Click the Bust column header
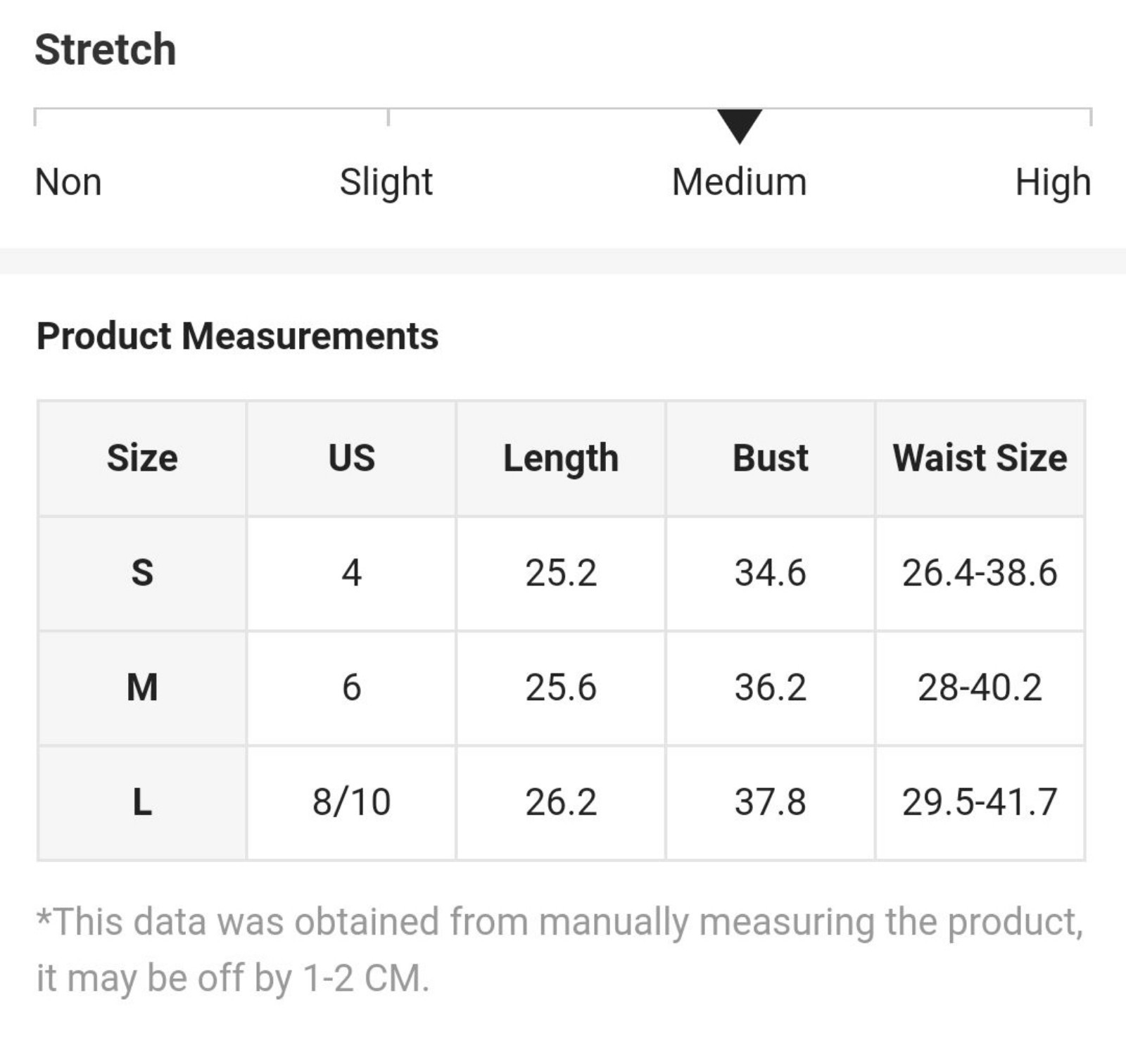The image size is (1126, 1064). click(x=771, y=458)
